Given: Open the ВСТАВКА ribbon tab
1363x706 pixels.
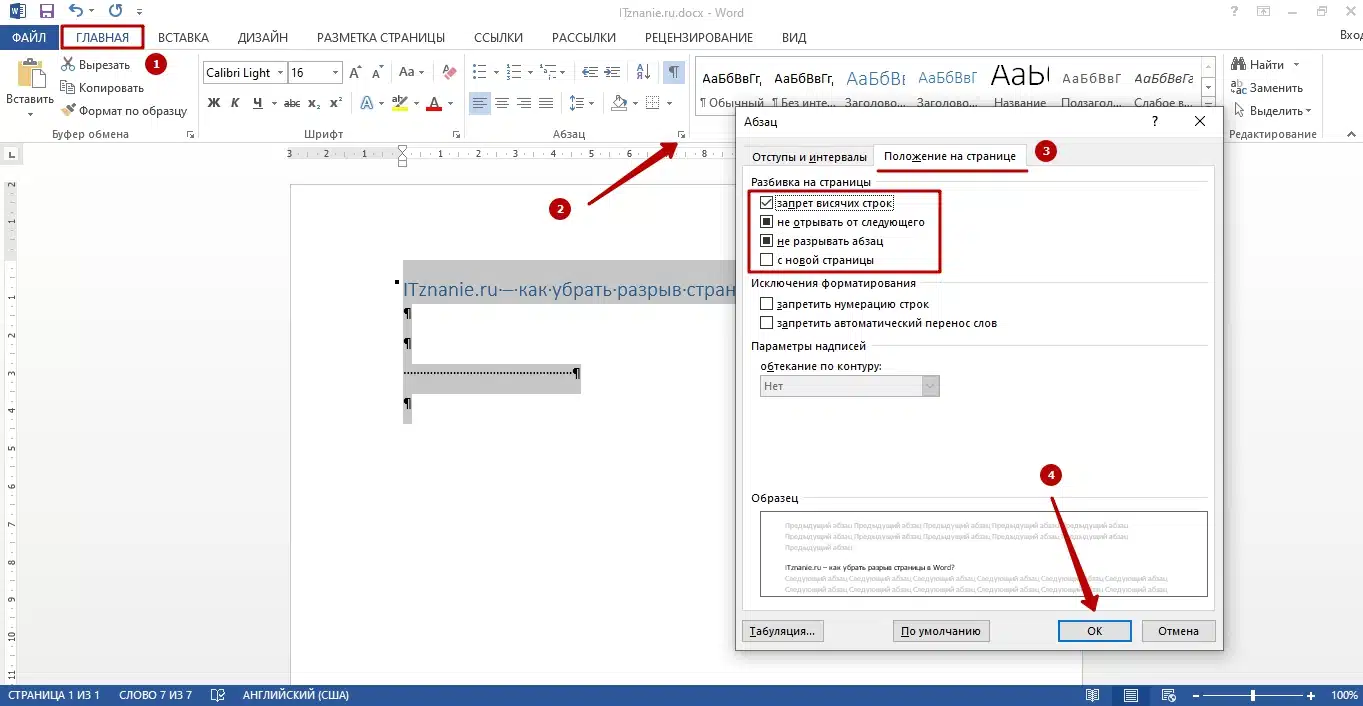Looking at the screenshot, I should [x=183, y=38].
